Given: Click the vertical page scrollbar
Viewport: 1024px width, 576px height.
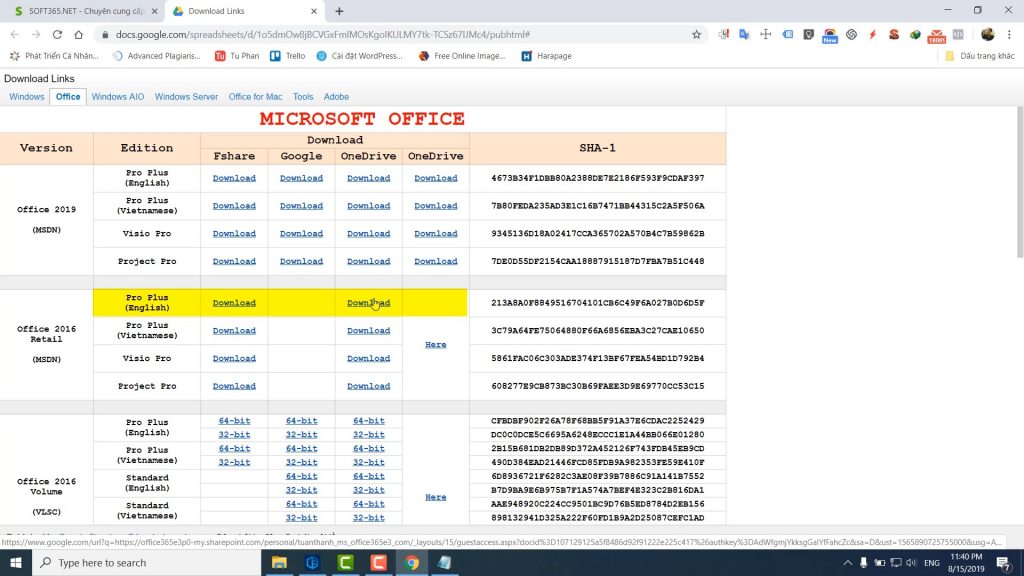Looking at the screenshot, I should pos(1019,183).
